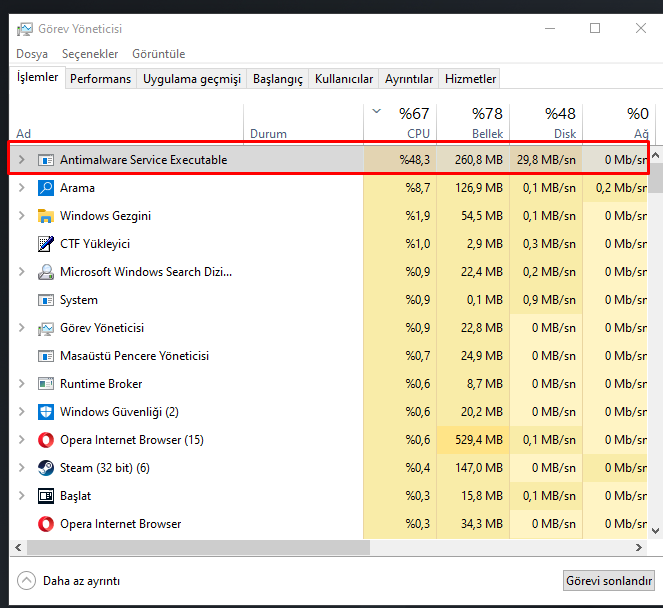Maximize the Görev Yöneticisi window
663x608 pixels.
[x=595, y=28]
